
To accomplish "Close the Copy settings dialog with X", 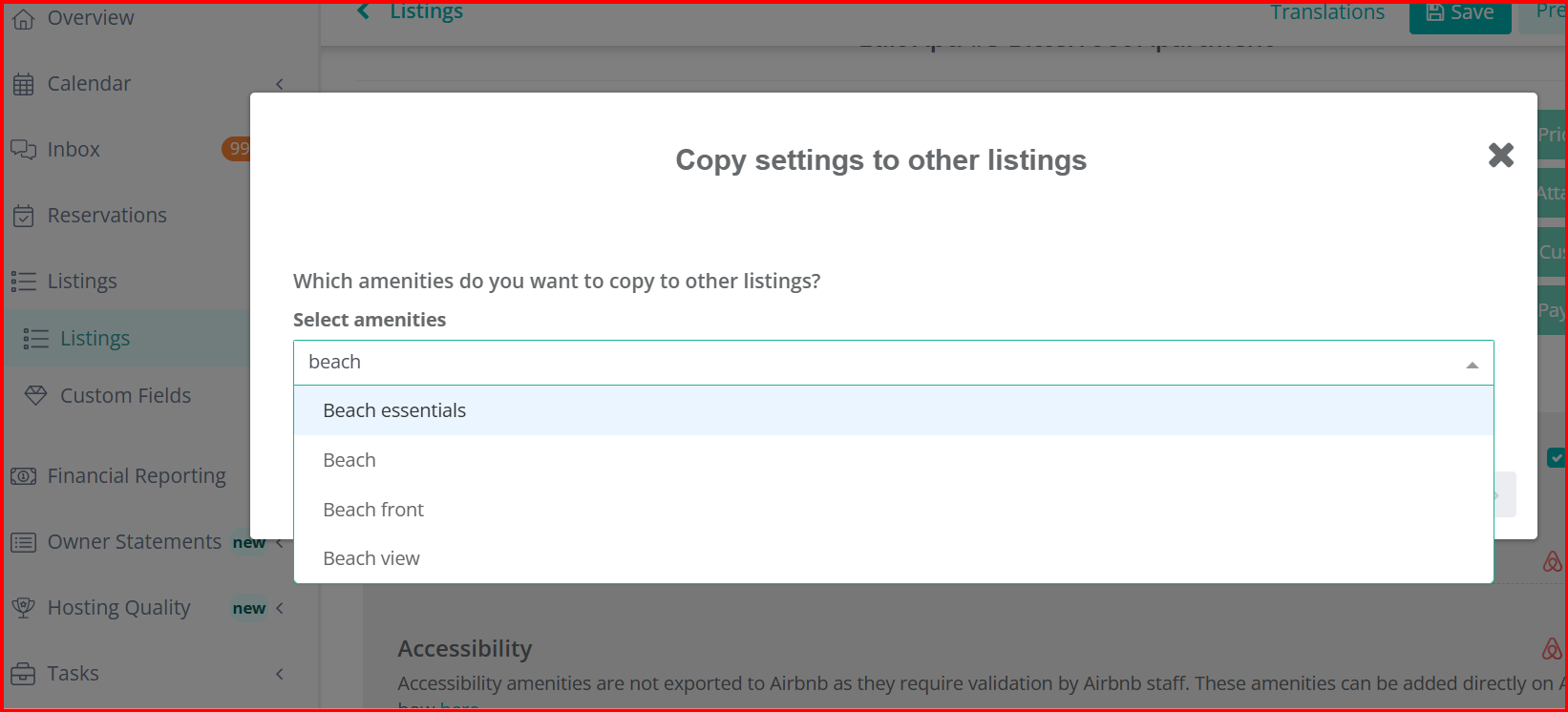I will tap(1501, 155).
